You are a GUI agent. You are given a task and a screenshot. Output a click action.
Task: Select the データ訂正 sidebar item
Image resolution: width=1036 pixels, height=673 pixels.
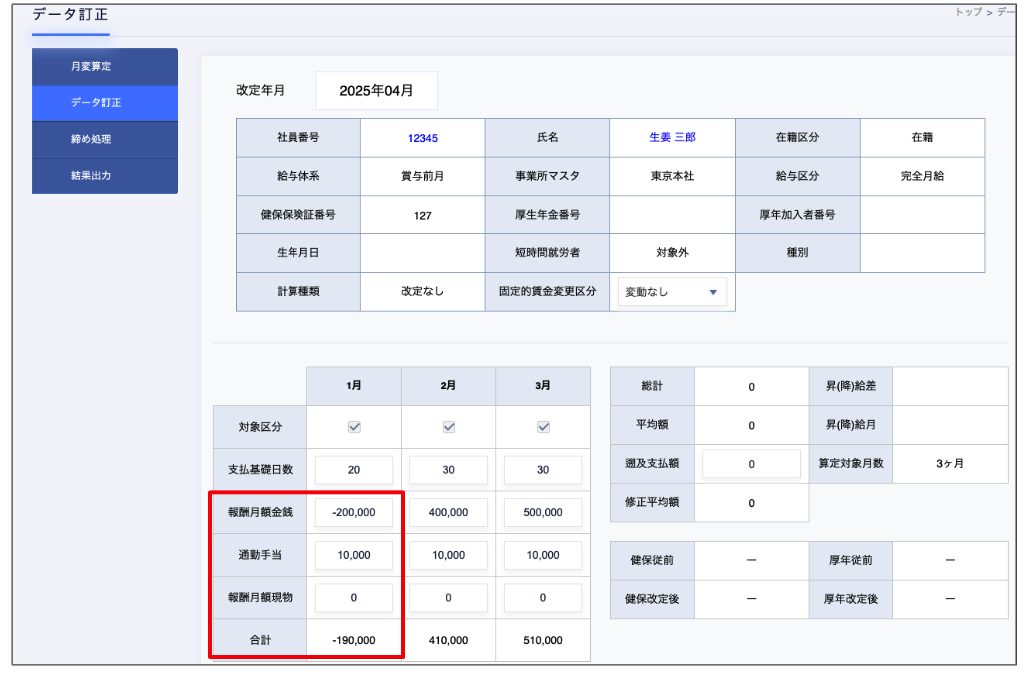pyautogui.click(x=104, y=102)
